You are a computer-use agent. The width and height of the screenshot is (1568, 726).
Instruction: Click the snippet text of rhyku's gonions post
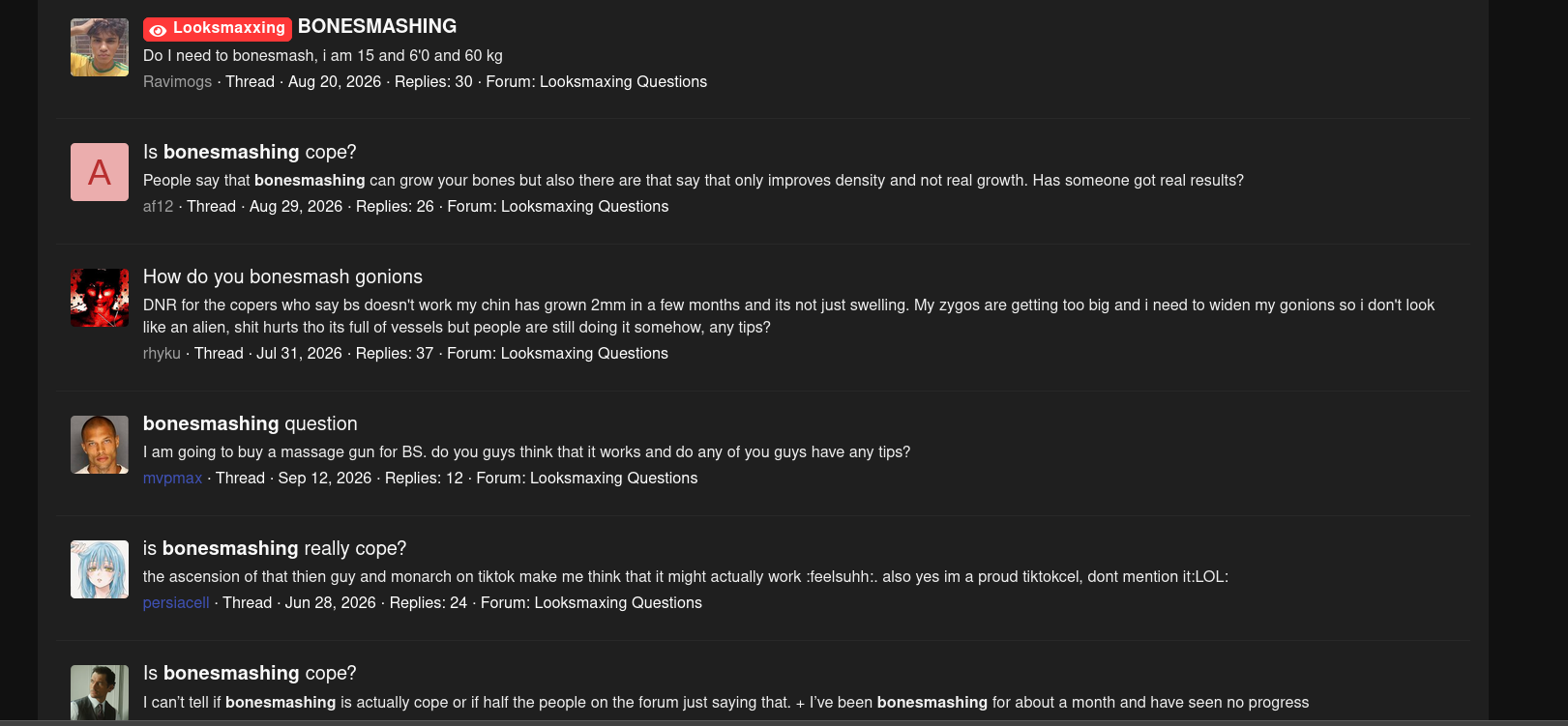[x=788, y=316]
